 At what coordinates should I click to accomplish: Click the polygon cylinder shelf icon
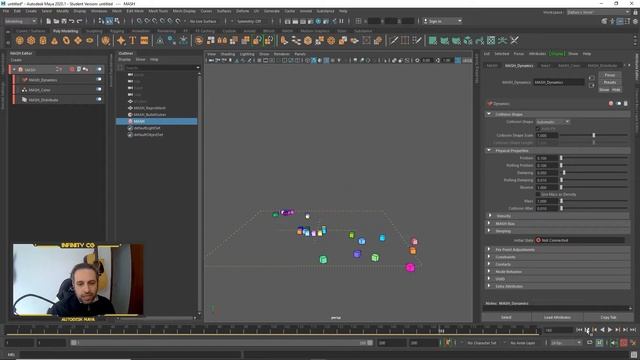pos(43,40)
